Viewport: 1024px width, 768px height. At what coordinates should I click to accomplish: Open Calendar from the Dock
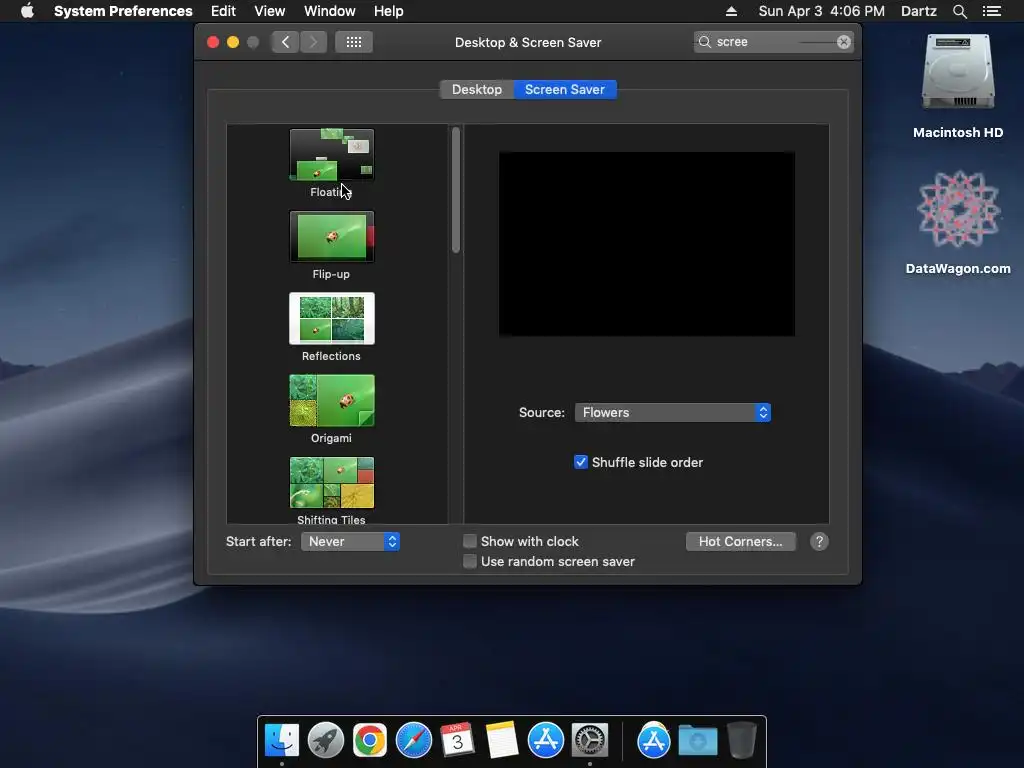coord(458,740)
